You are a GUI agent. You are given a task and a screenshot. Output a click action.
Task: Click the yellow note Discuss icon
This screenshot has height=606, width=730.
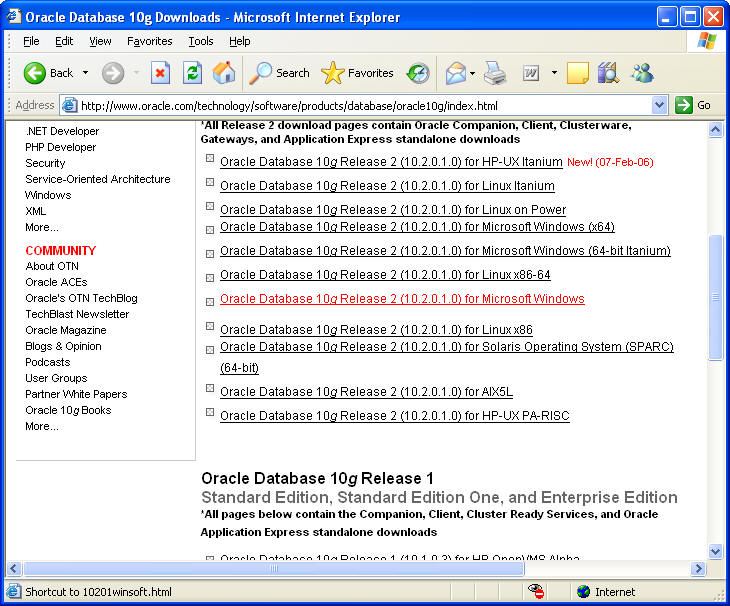coord(578,73)
